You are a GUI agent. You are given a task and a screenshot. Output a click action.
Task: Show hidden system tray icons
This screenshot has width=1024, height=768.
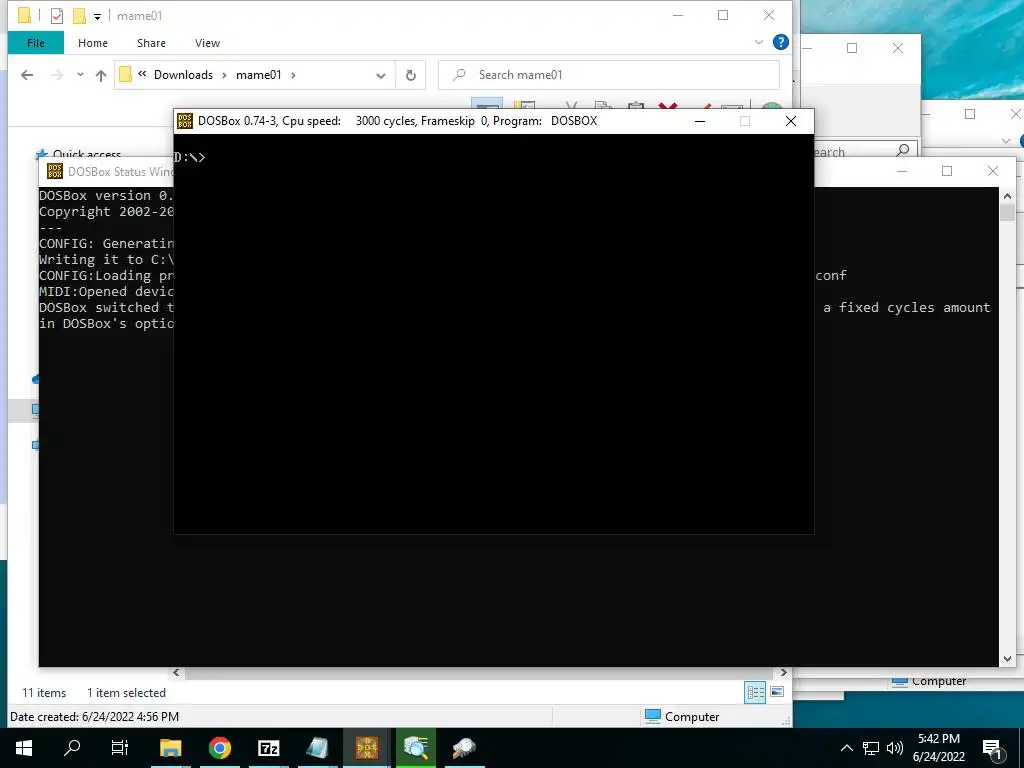coord(846,748)
